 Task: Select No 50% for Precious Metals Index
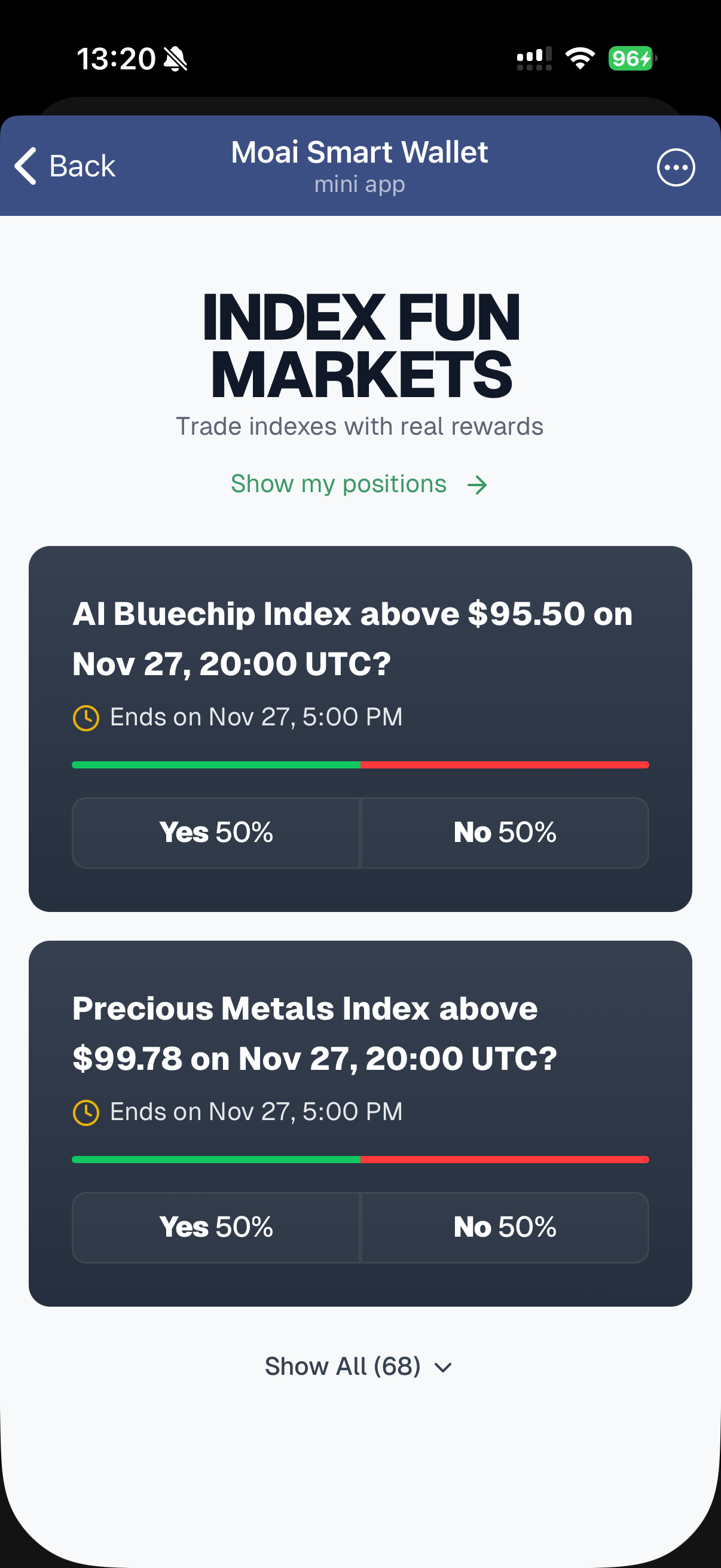[x=505, y=1227]
